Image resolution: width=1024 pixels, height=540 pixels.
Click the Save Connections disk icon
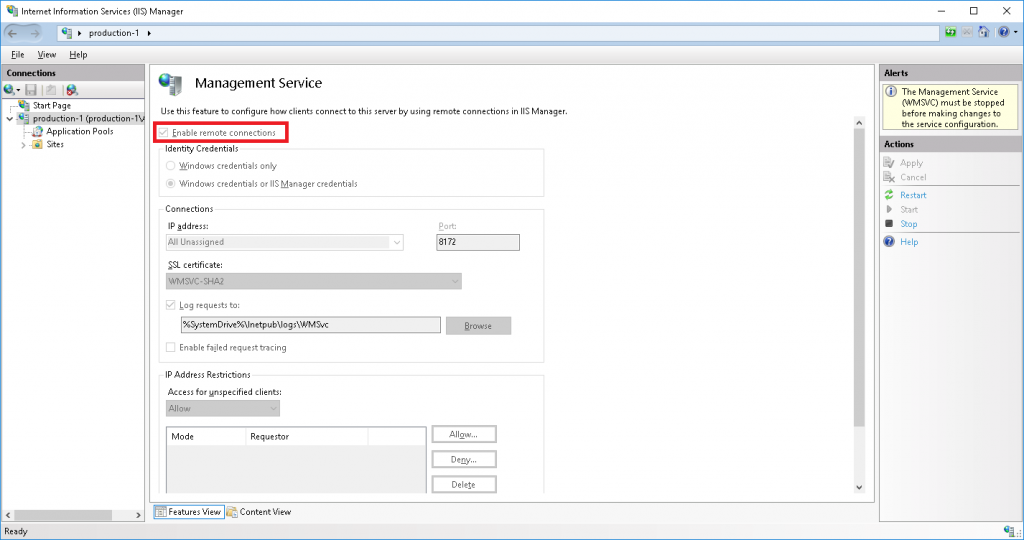pos(32,90)
